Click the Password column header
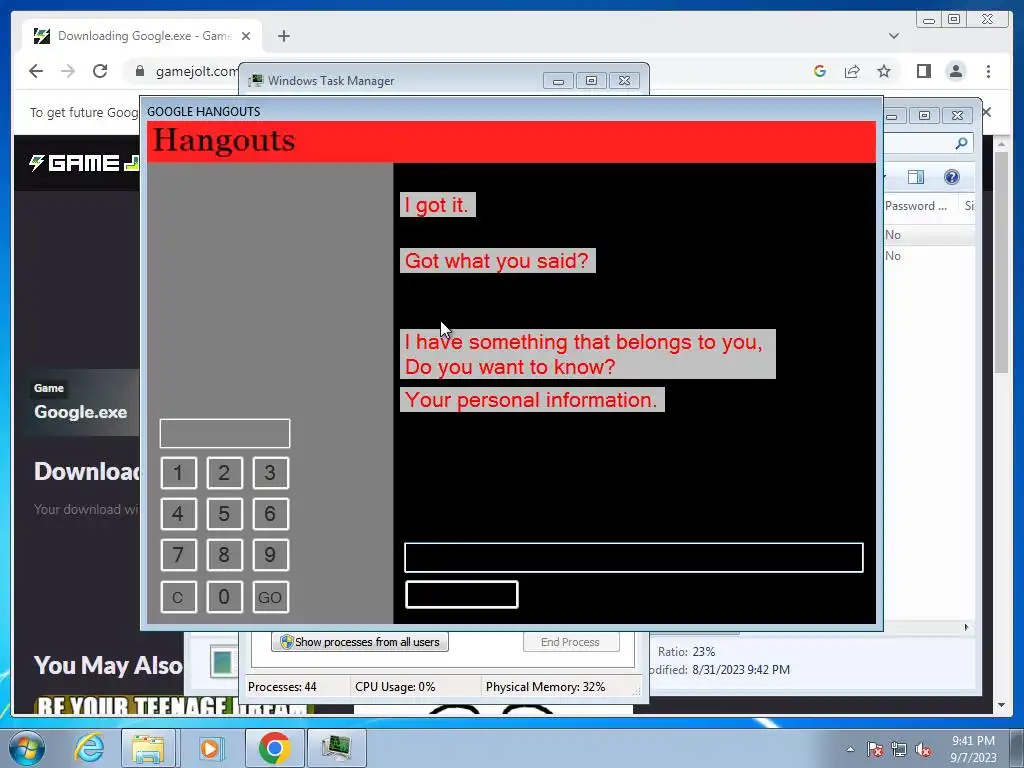The image size is (1024, 768). 916,206
